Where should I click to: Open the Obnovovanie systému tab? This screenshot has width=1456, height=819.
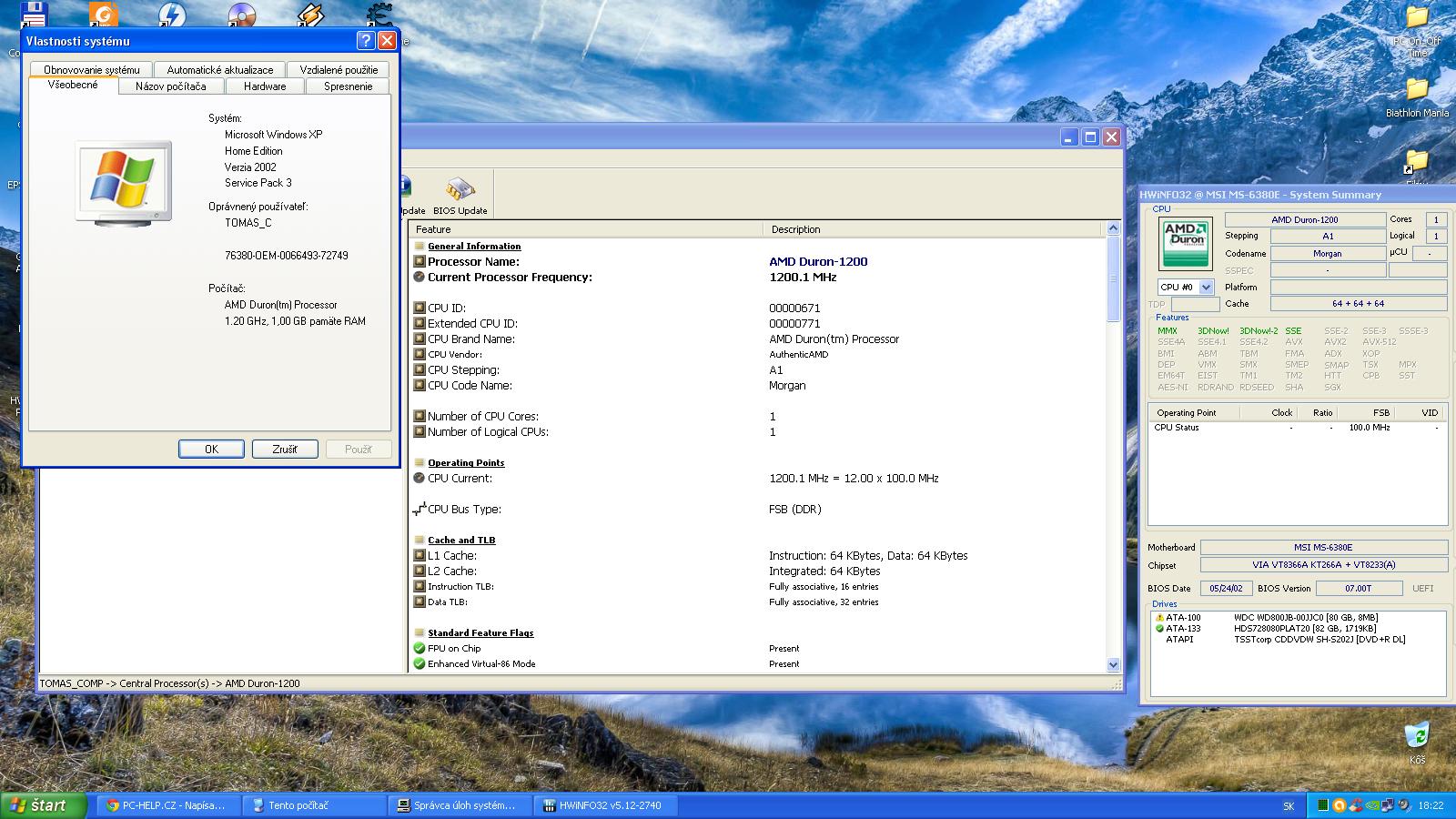coord(92,69)
